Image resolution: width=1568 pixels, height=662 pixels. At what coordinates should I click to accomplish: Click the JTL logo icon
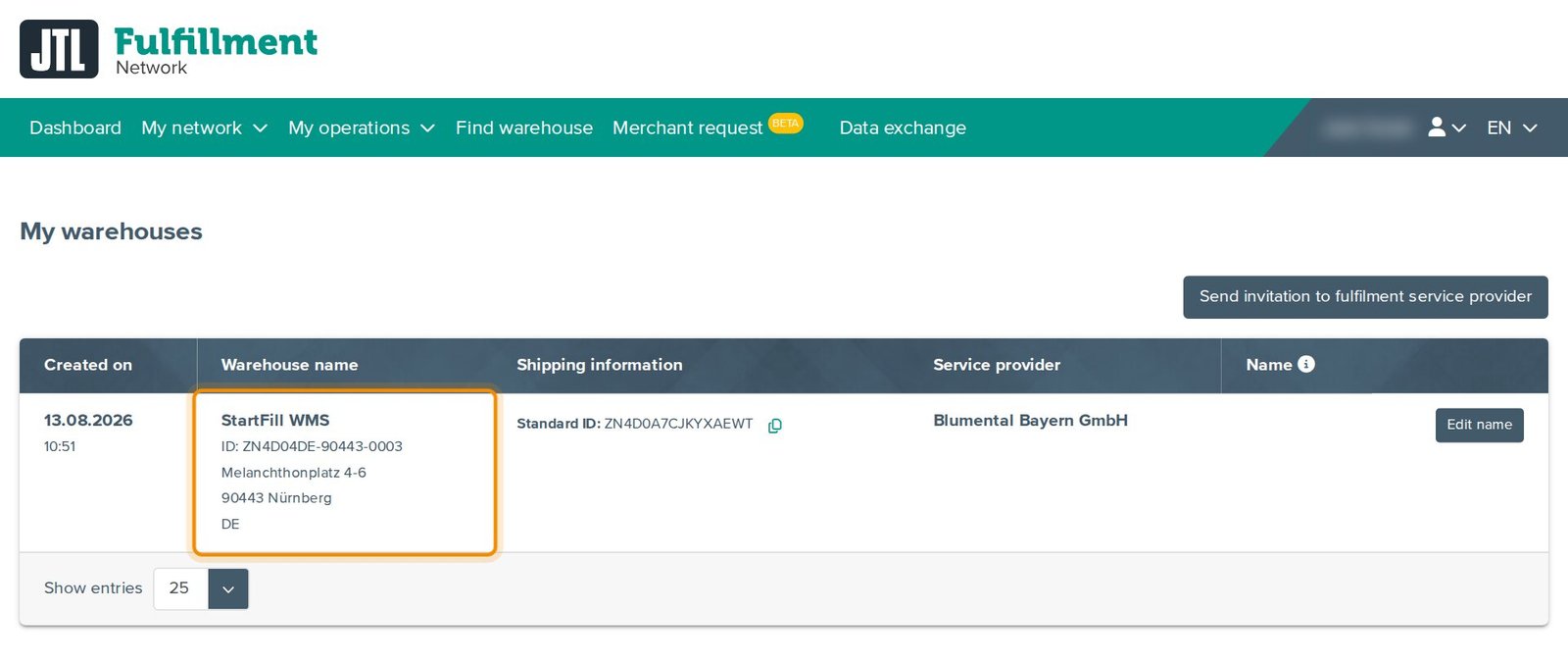click(x=59, y=49)
